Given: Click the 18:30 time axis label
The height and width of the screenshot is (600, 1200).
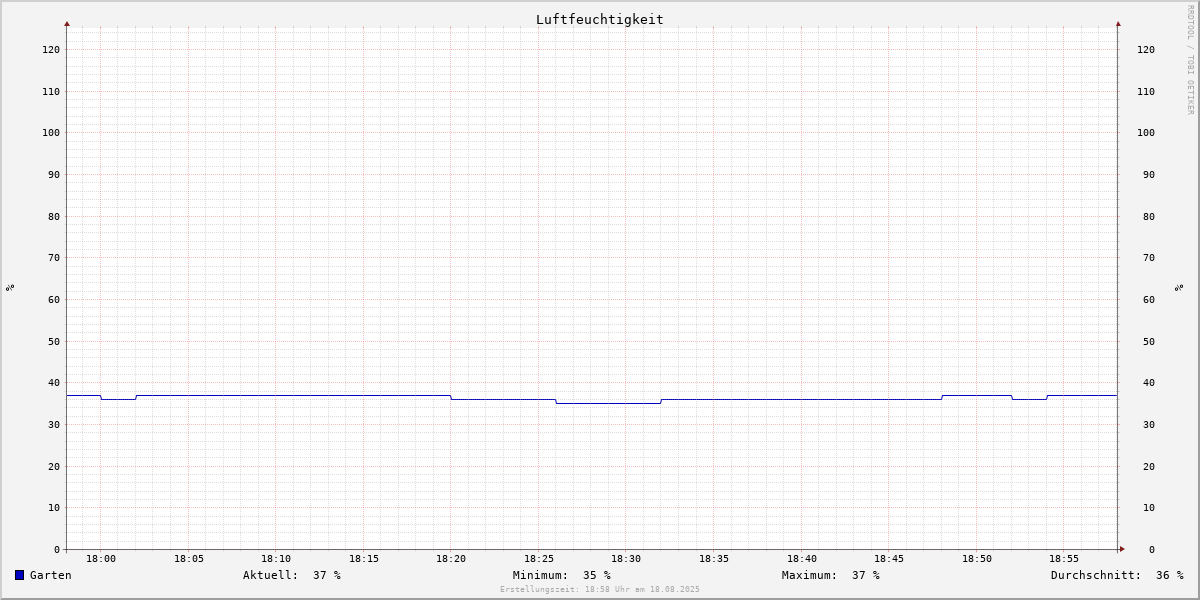Looking at the screenshot, I should coord(626,559).
